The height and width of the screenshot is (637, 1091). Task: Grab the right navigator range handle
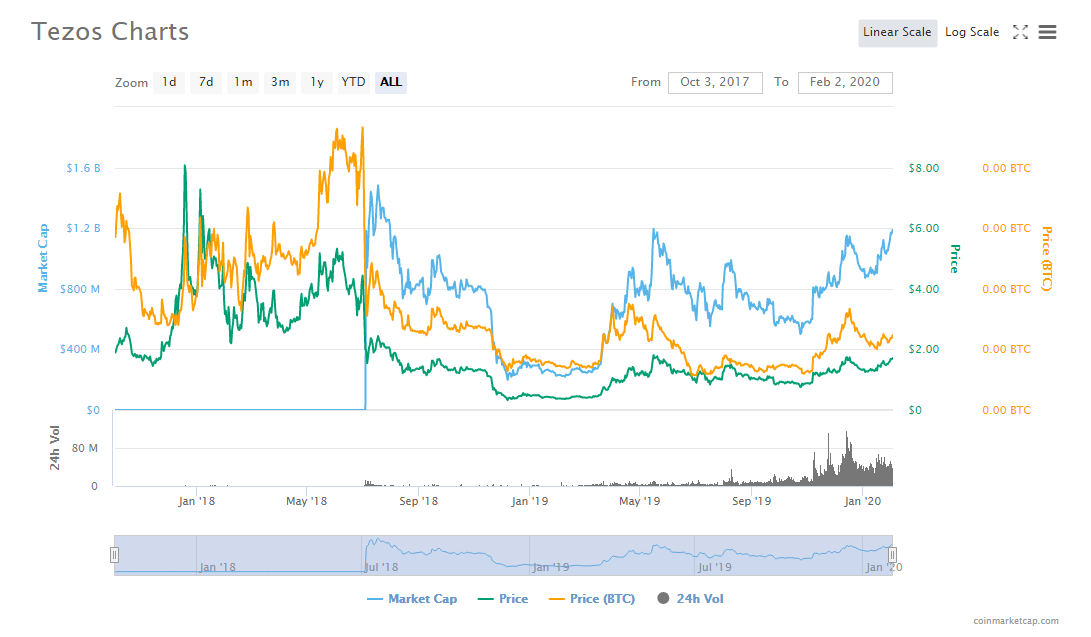892,555
